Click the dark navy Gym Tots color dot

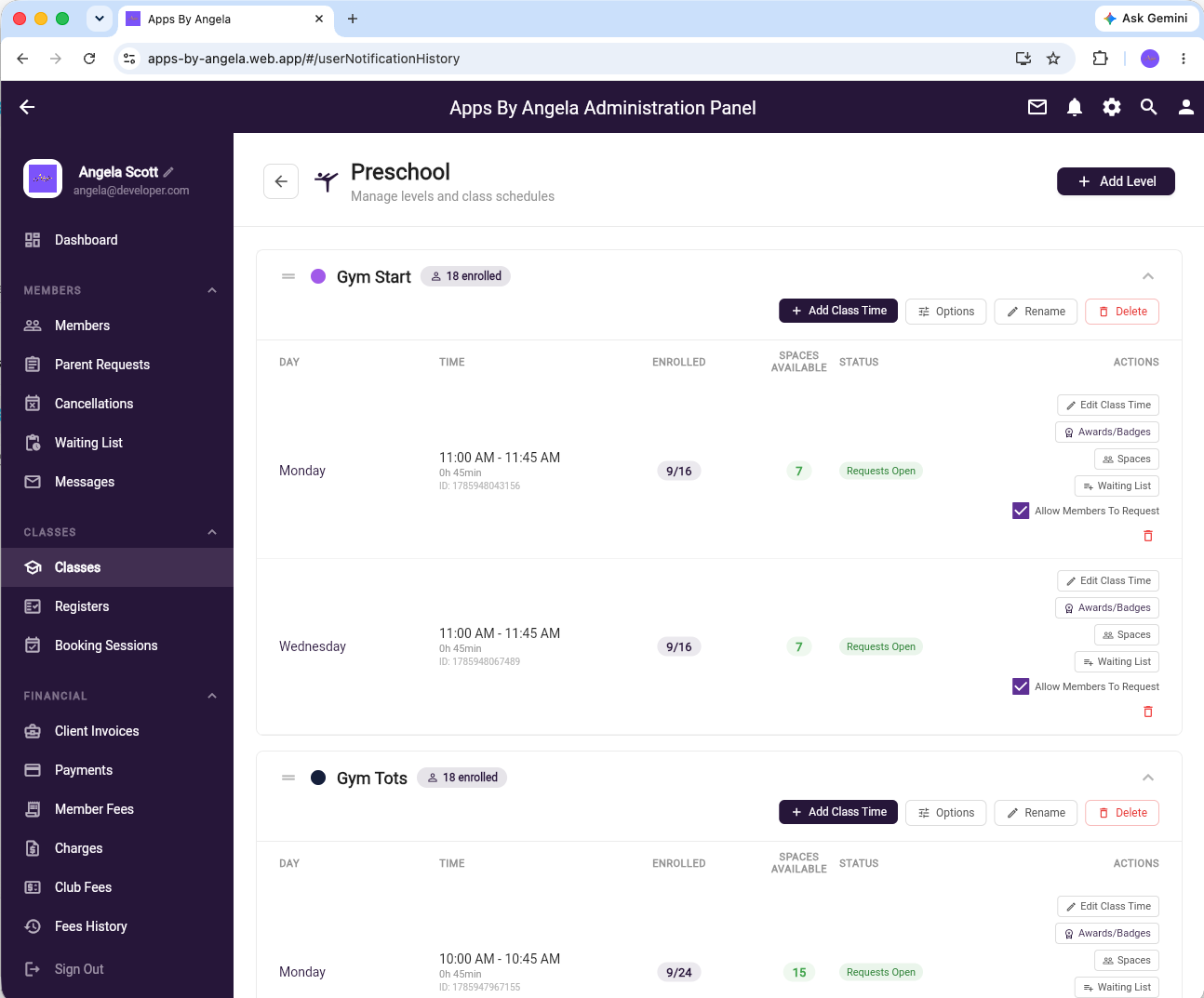click(318, 778)
